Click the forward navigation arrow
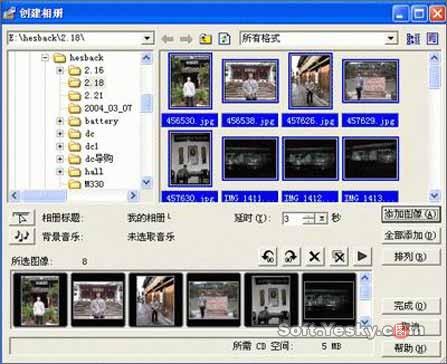Image resolution: width=447 pixels, height=364 pixels. tap(186, 39)
